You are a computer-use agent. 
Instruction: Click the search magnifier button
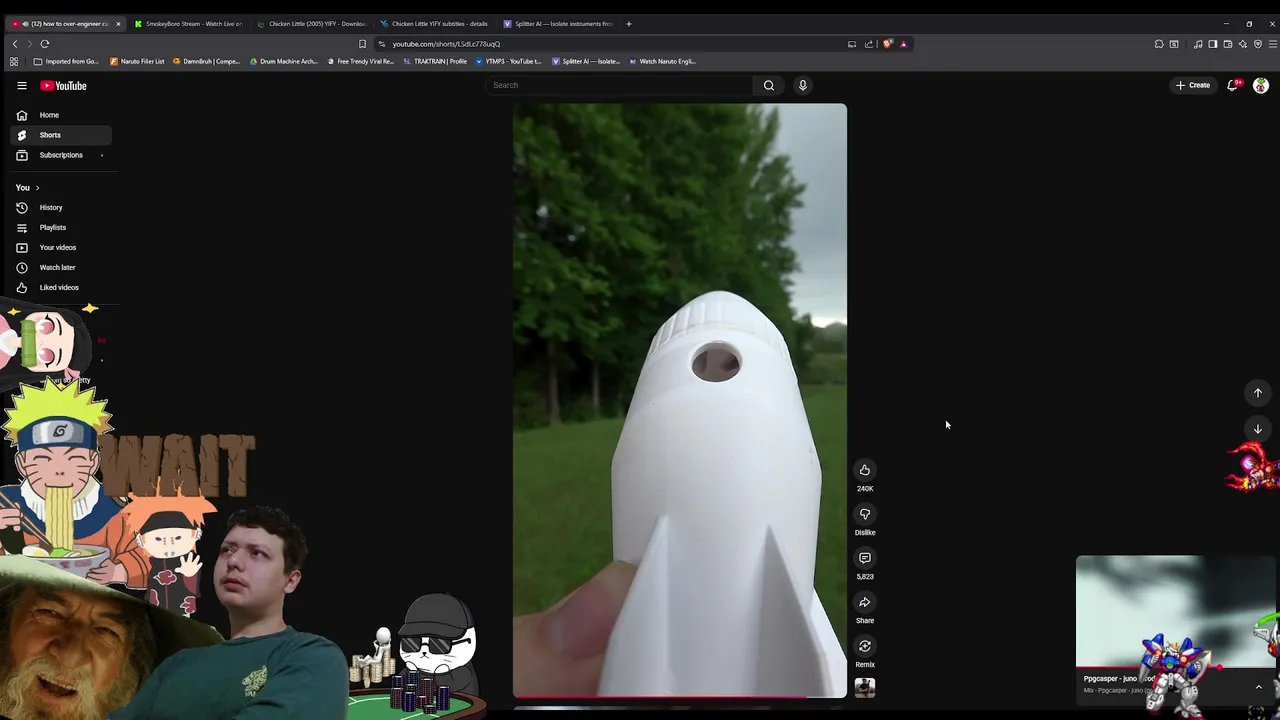[769, 85]
